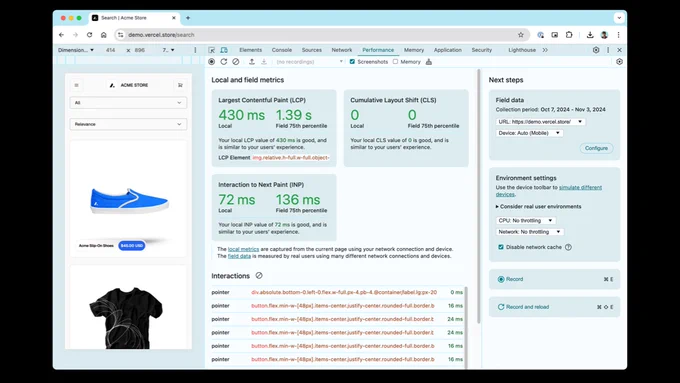
Task: Switch to the Application tab
Action: [x=448, y=50]
